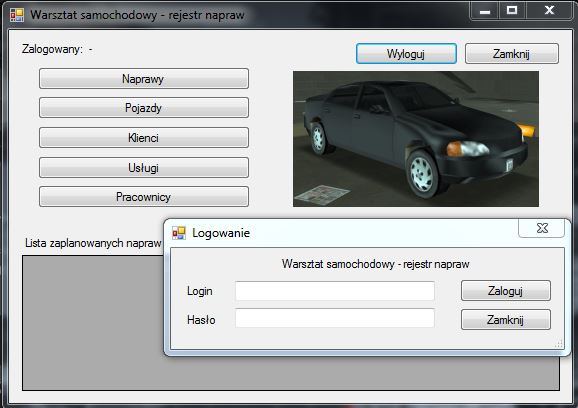
Task: Click the 'Zalogowany: -' label
Action: 57,49
